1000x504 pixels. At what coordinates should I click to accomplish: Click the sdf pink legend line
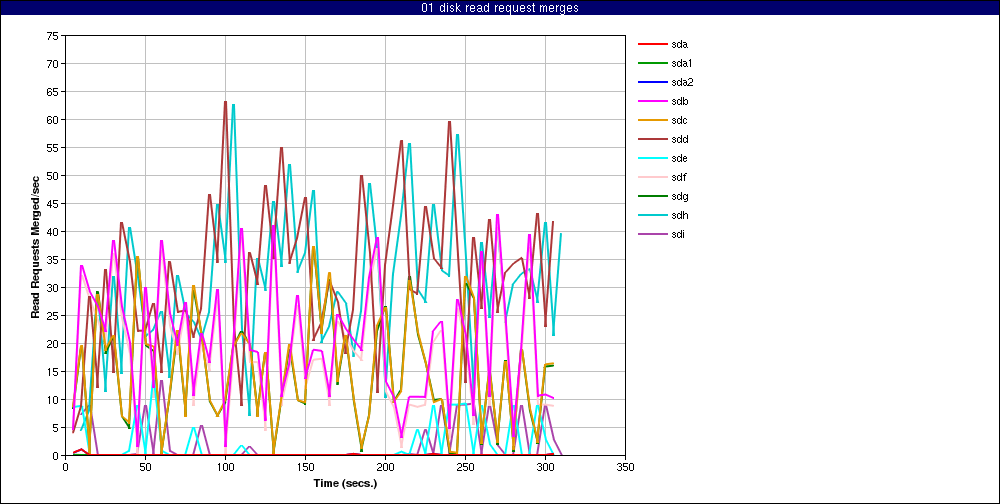point(651,177)
